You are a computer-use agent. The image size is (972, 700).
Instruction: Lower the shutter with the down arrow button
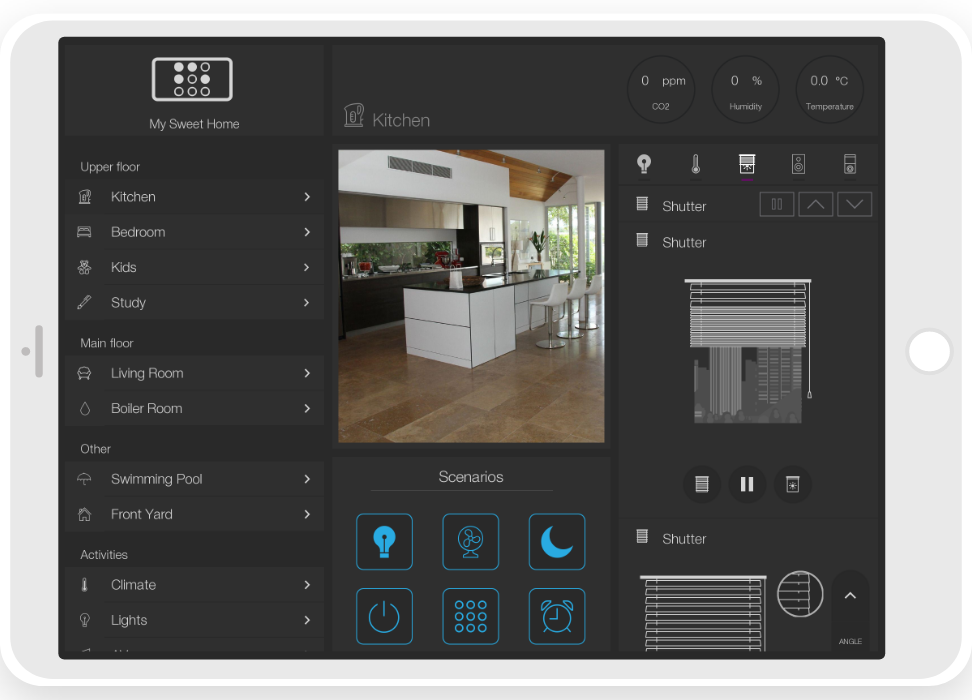tap(854, 205)
